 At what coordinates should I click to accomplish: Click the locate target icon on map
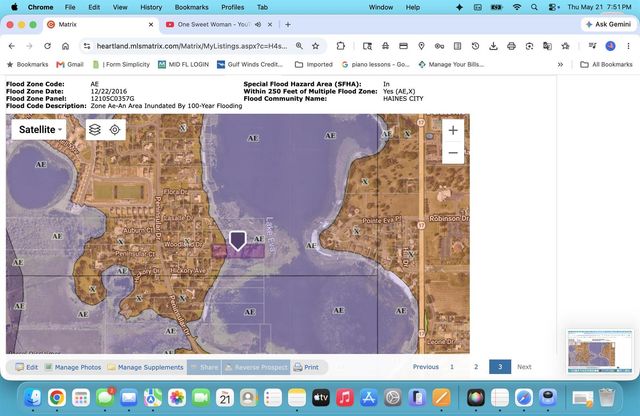tap(115, 130)
